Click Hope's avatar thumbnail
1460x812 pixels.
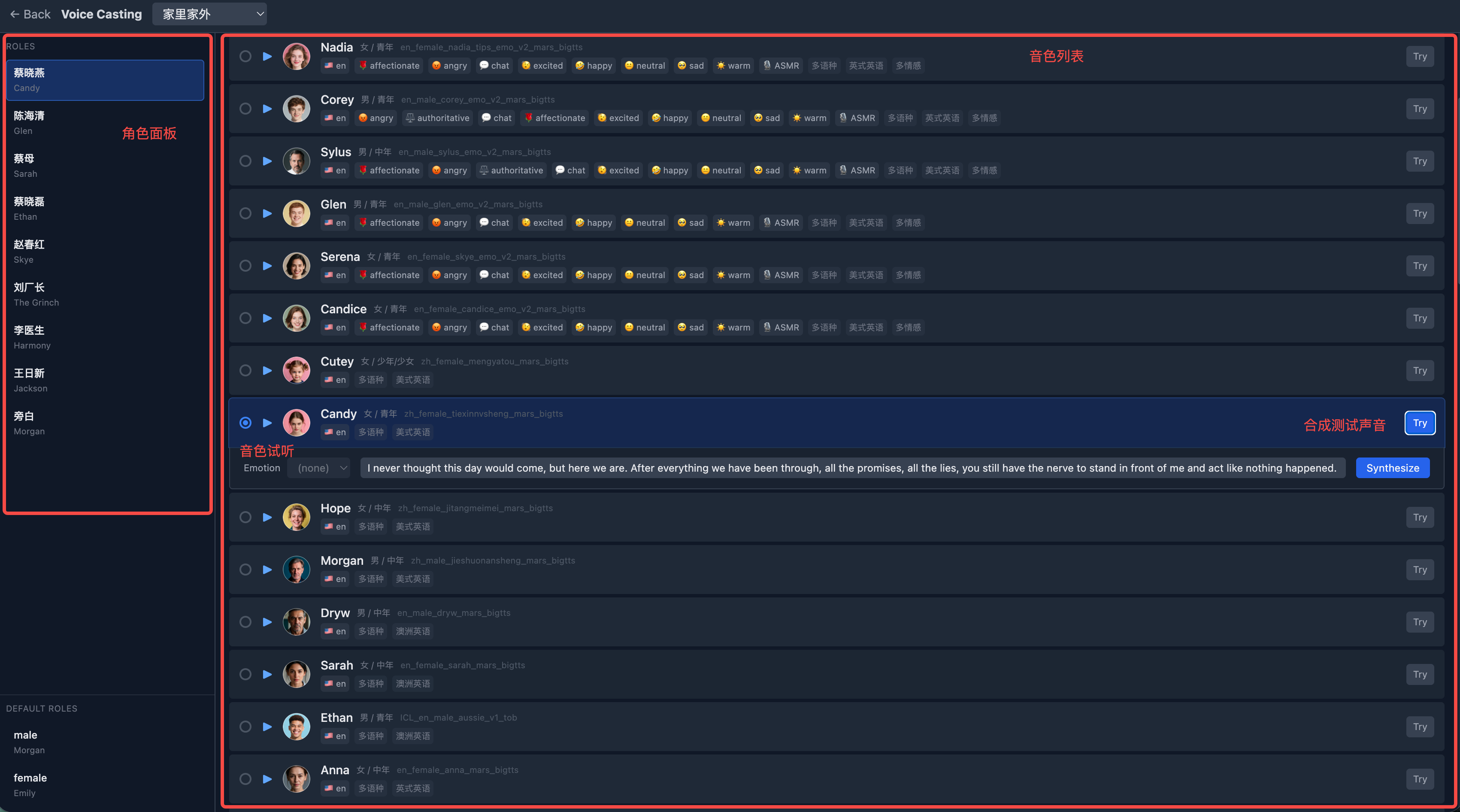click(x=297, y=517)
